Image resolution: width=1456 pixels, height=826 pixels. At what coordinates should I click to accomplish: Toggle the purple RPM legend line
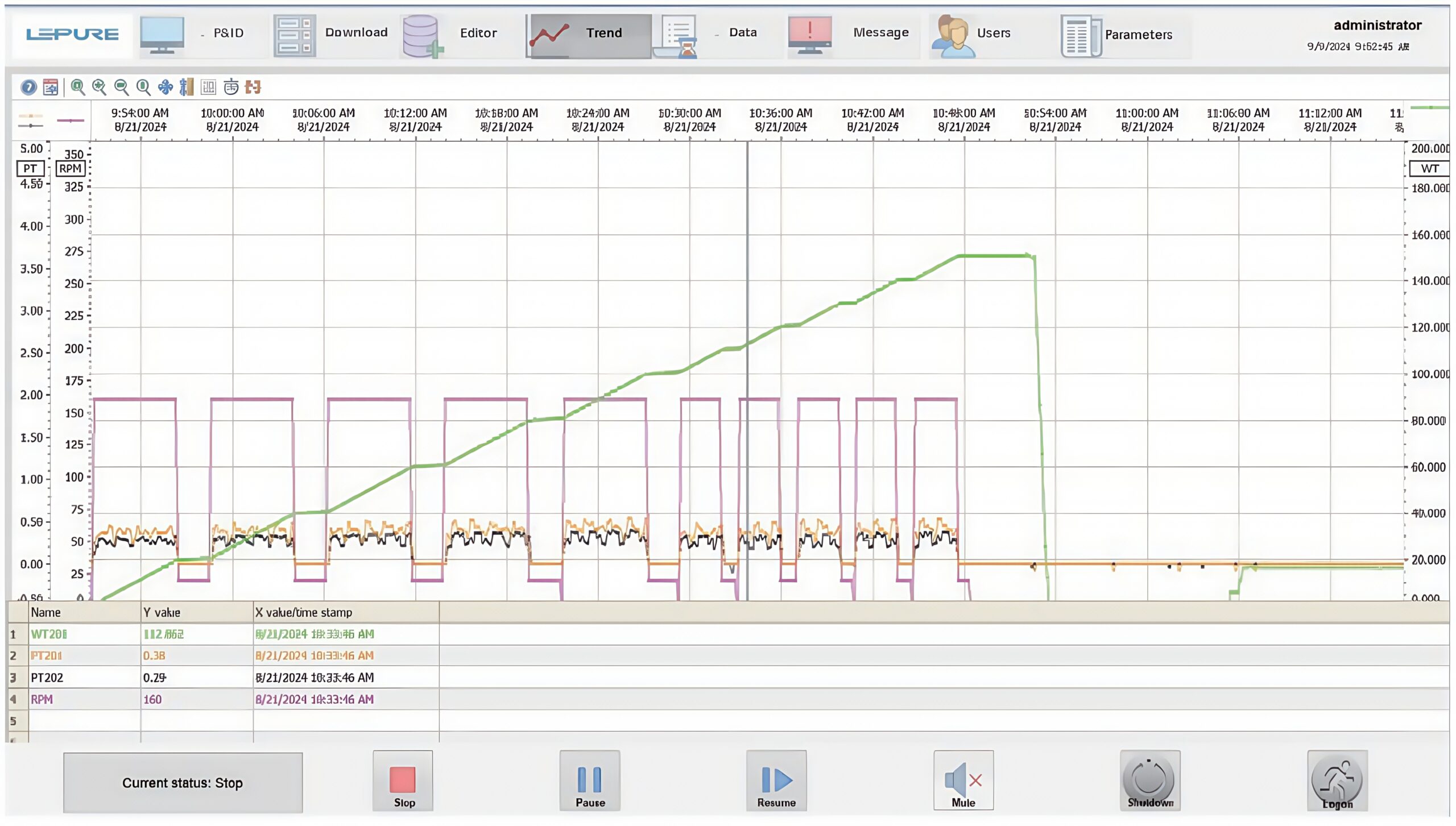71,121
